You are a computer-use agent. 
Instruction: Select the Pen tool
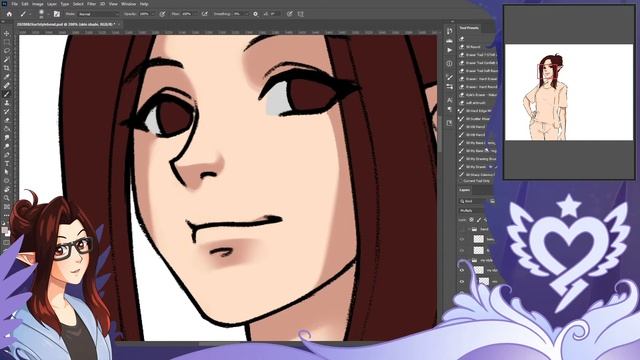click(x=7, y=155)
